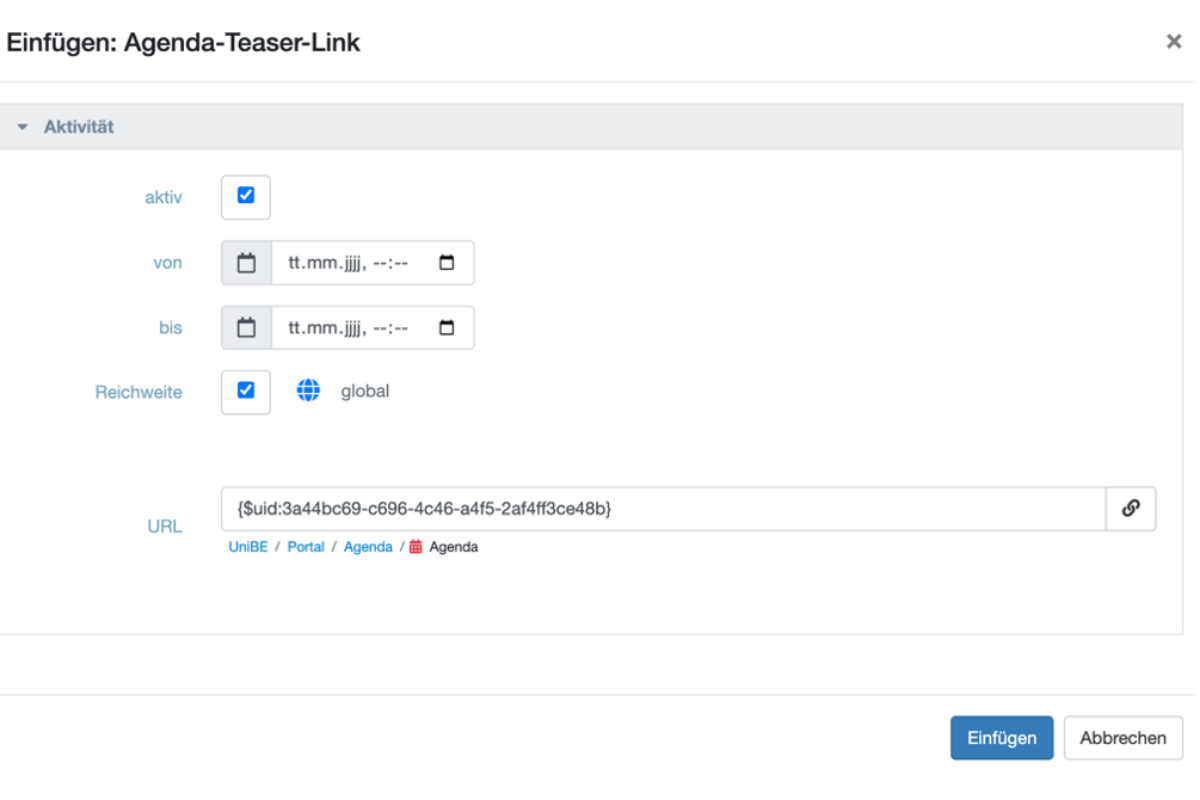Click the Abbrechen button
The image size is (1200, 800).
pyautogui.click(x=1123, y=738)
